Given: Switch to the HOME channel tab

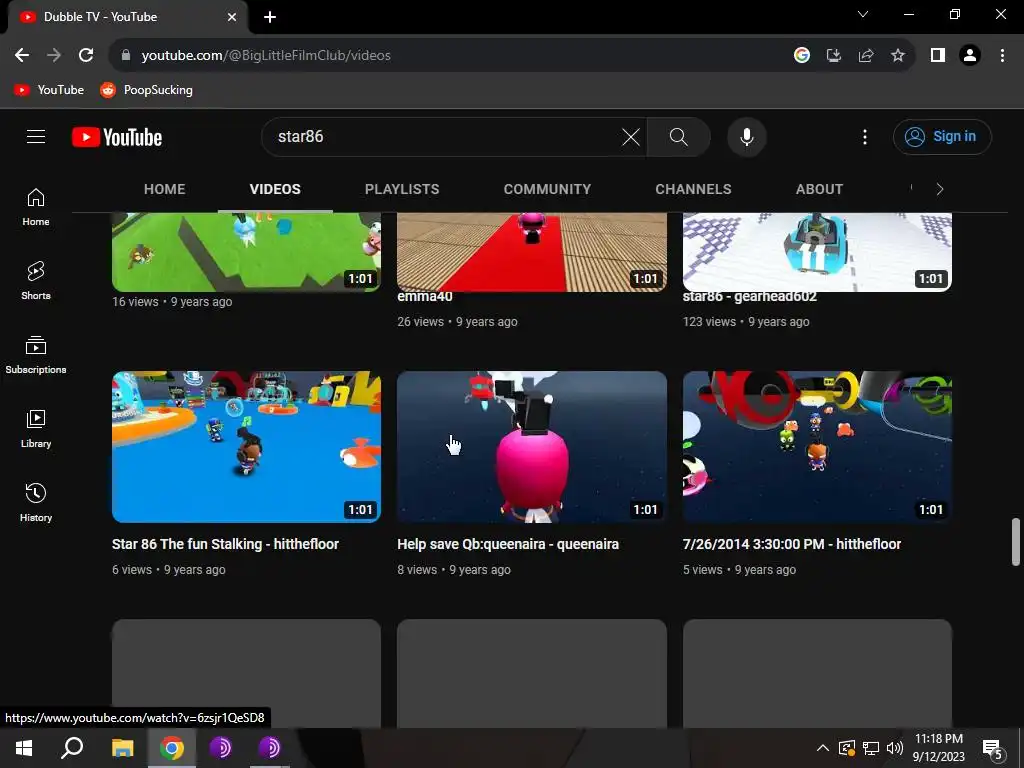Looking at the screenshot, I should [165, 189].
